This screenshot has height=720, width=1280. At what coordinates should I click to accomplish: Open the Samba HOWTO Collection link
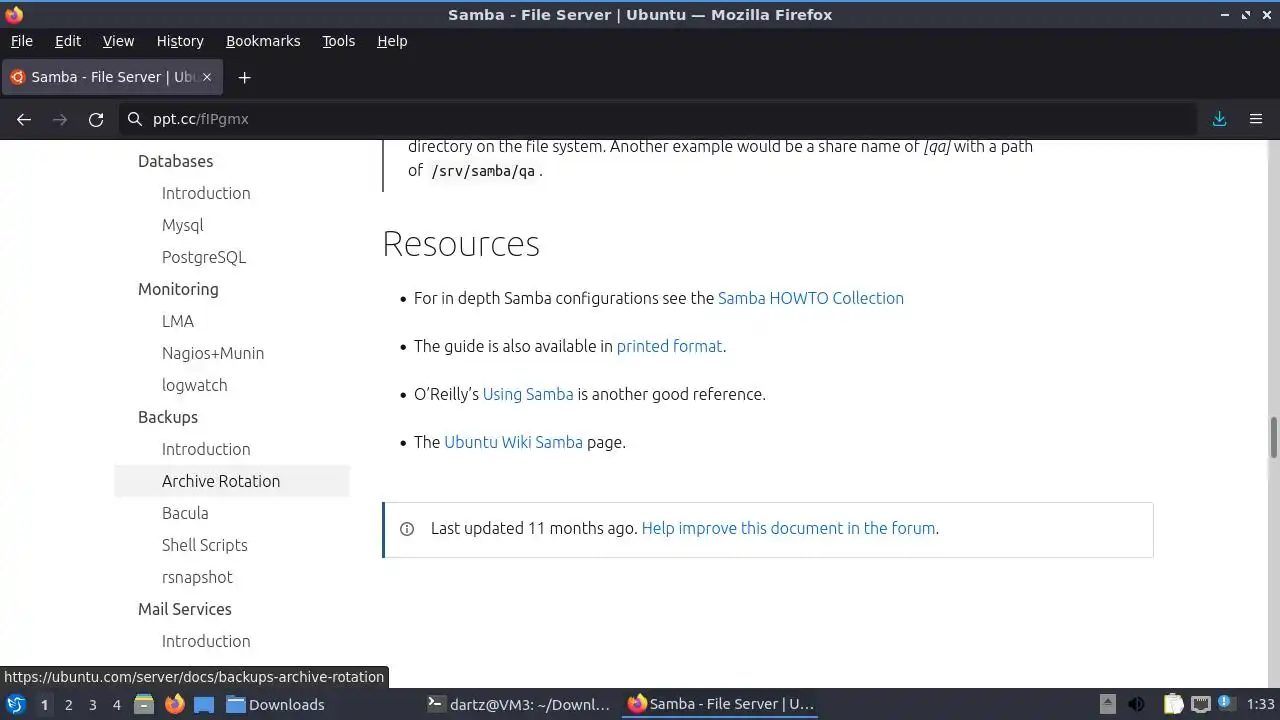(x=810, y=298)
